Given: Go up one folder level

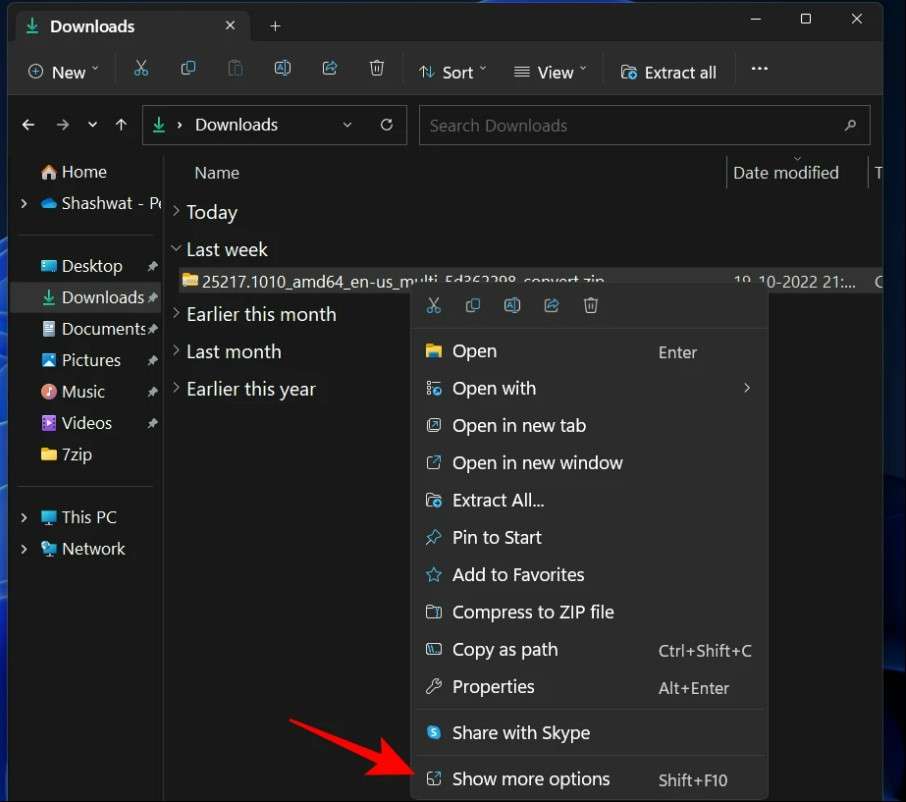Looking at the screenshot, I should (x=121, y=125).
